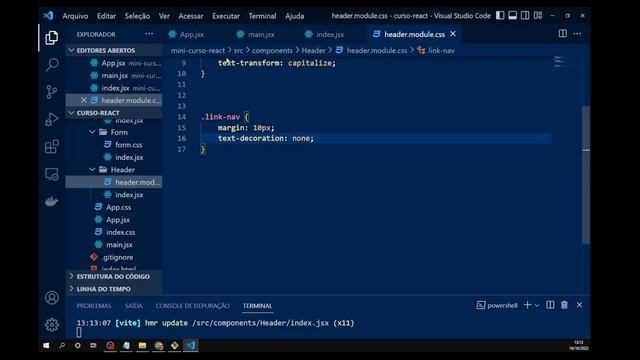This screenshot has width=640, height=360.
Task: Open Cortana from taskbar
Action: point(78,345)
